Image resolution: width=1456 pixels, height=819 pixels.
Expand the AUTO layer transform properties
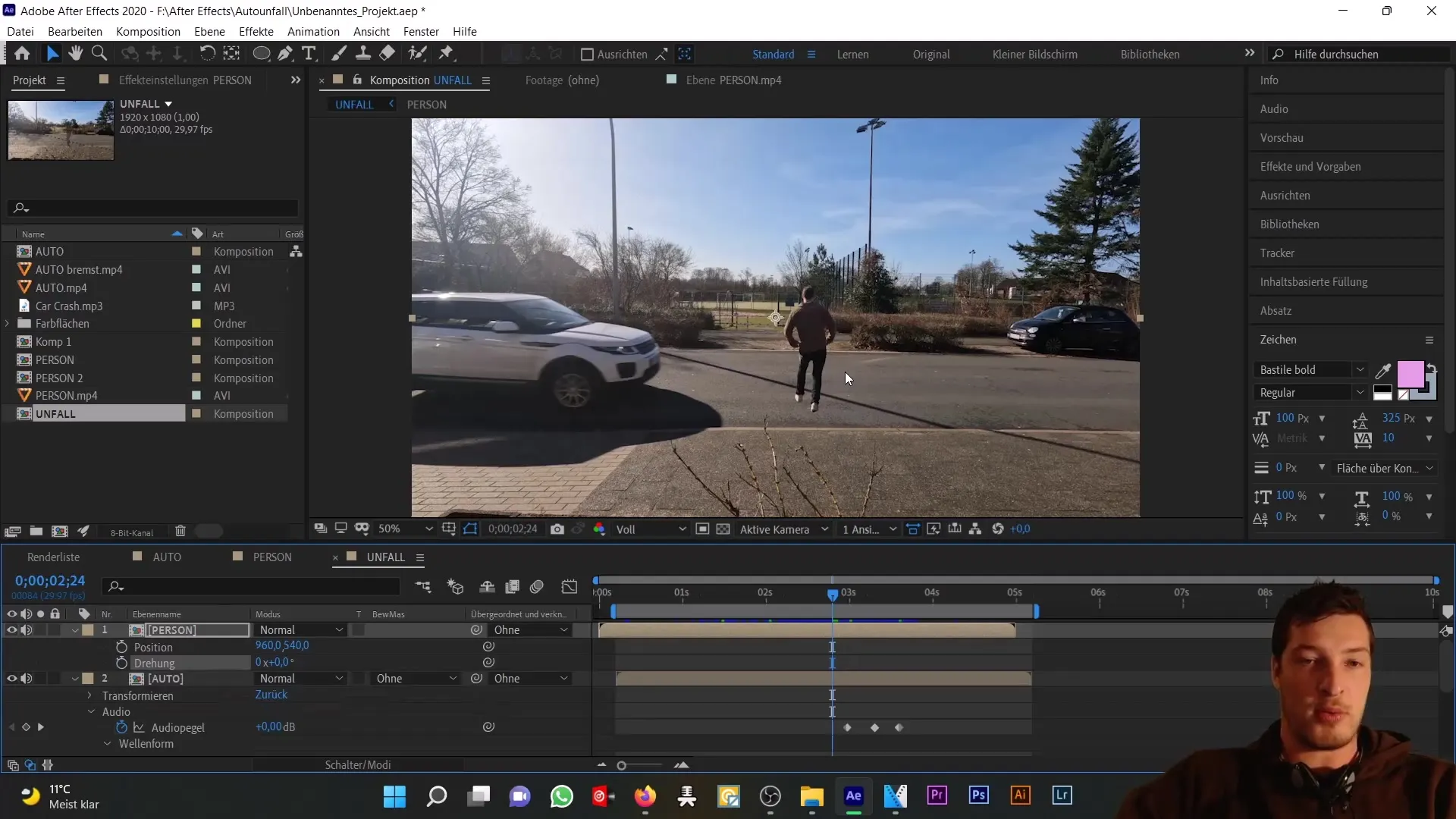[x=90, y=695]
